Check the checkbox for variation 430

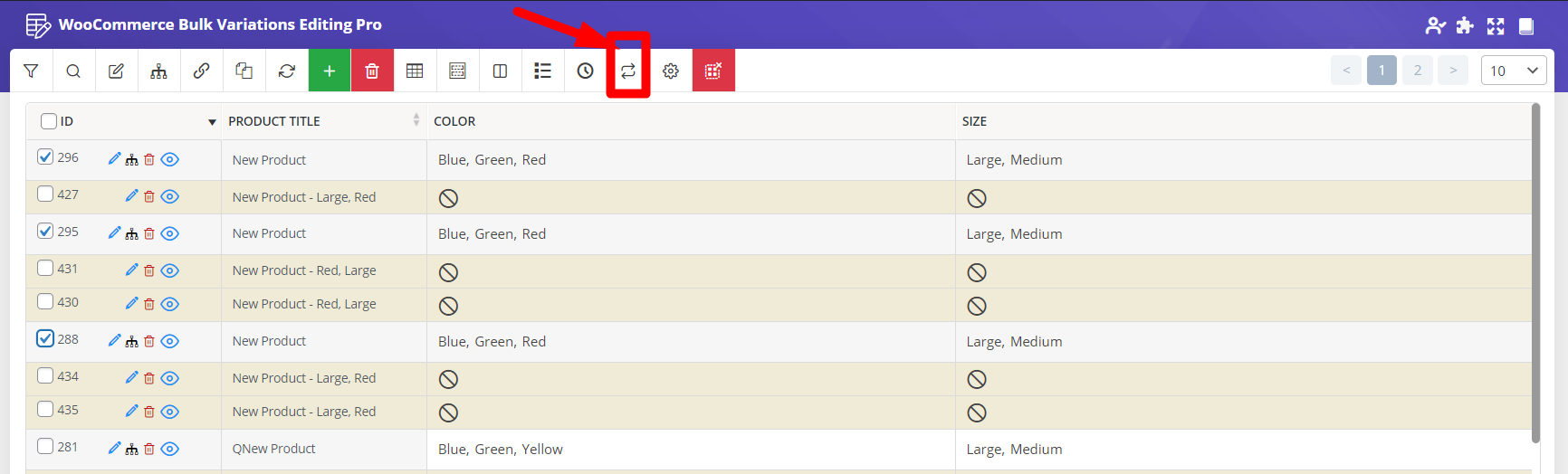click(45, 301)
